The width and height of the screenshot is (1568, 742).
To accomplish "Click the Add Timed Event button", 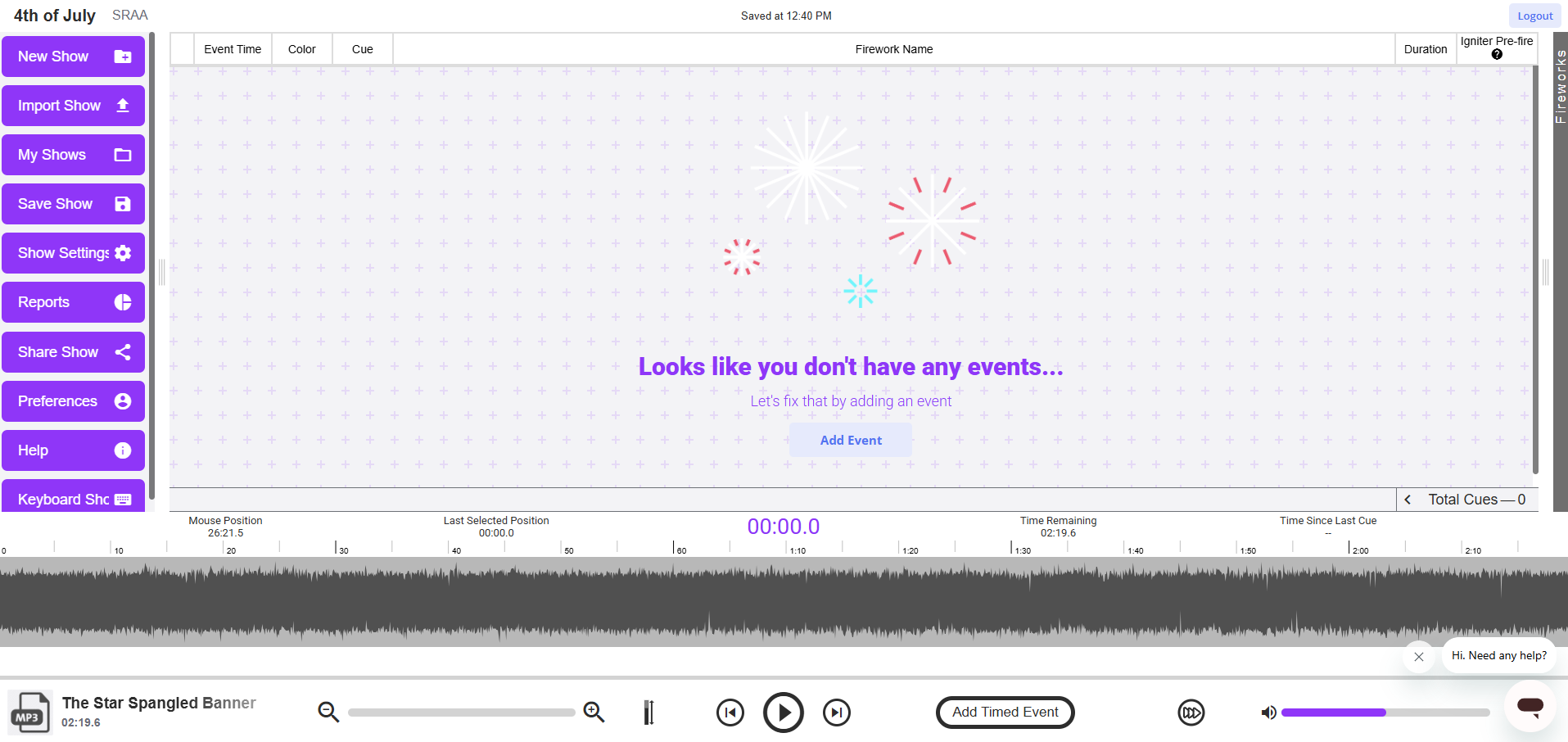I will pos(1004,712).
